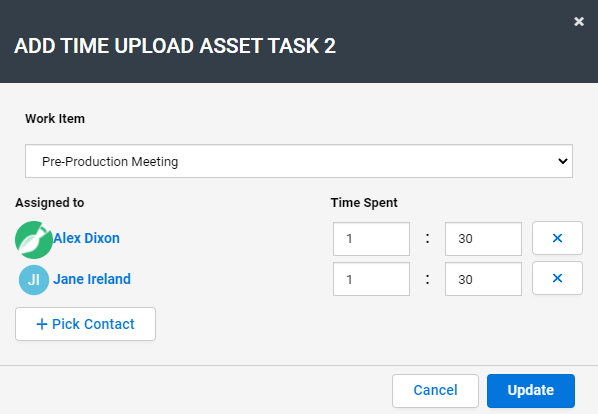
Task: Click Jane Ireland's JI avatar
Action: click(x=34, y=280)
